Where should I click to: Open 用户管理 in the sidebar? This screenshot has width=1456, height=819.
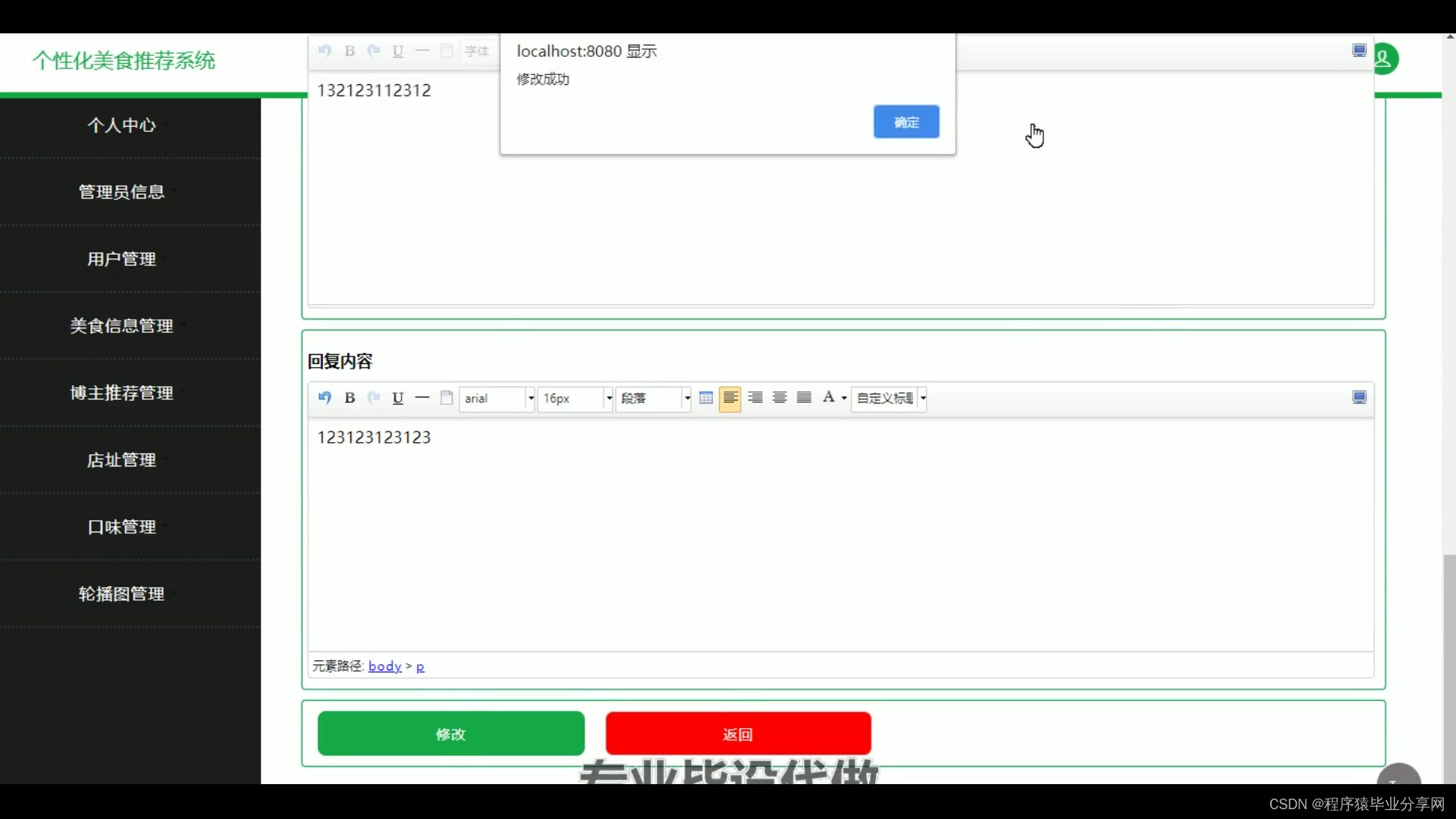coord(121,259)
